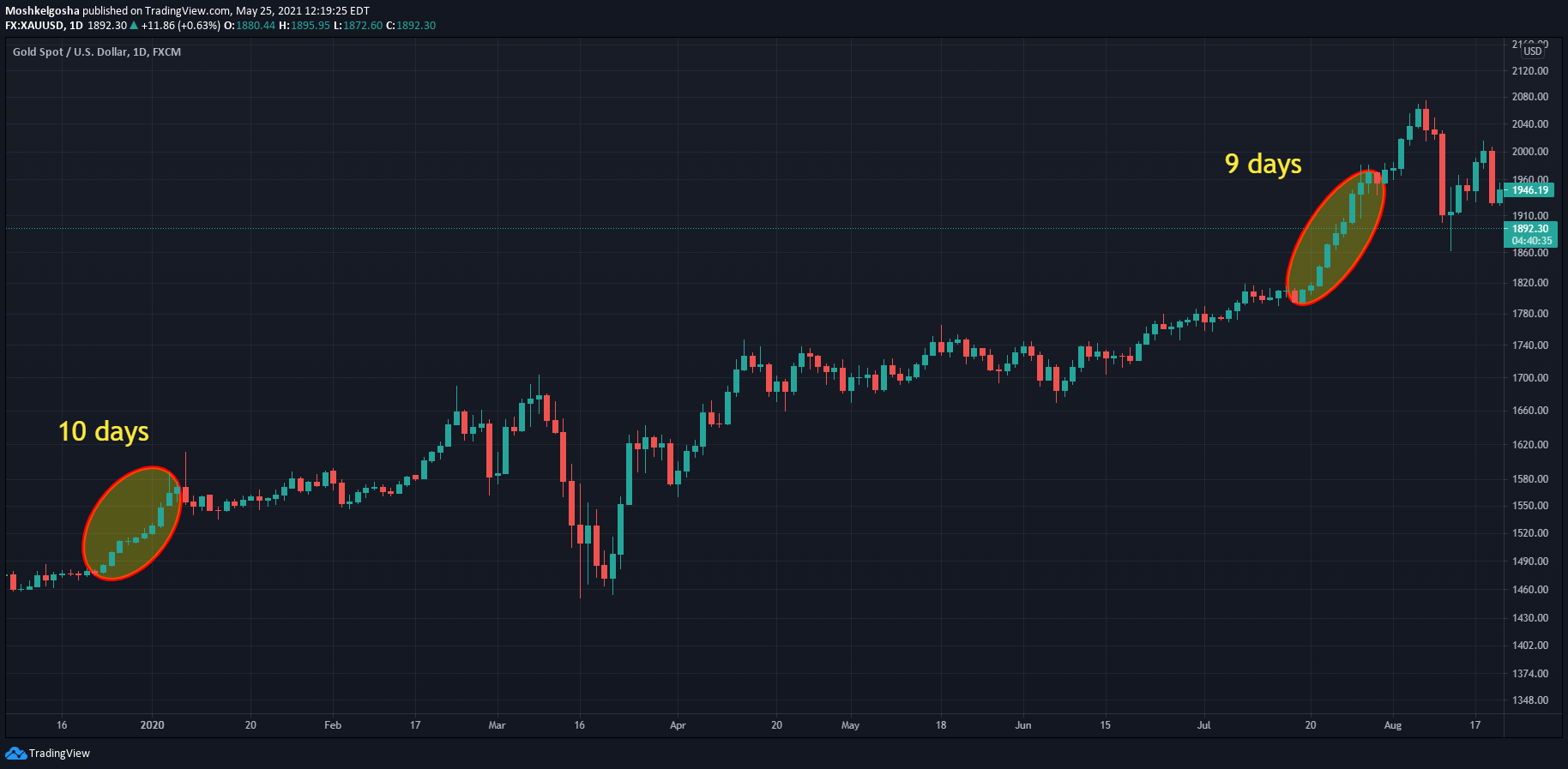
Task: Click the 1860.00 price axis label
Action: pos(1530,253)
